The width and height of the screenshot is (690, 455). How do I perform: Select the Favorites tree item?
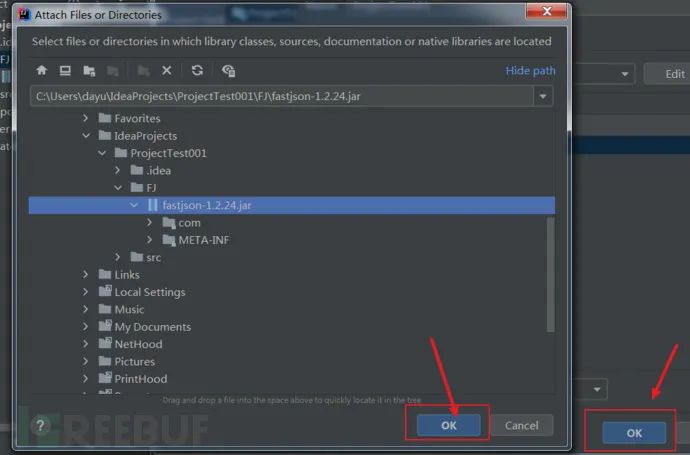coord(129,118)
